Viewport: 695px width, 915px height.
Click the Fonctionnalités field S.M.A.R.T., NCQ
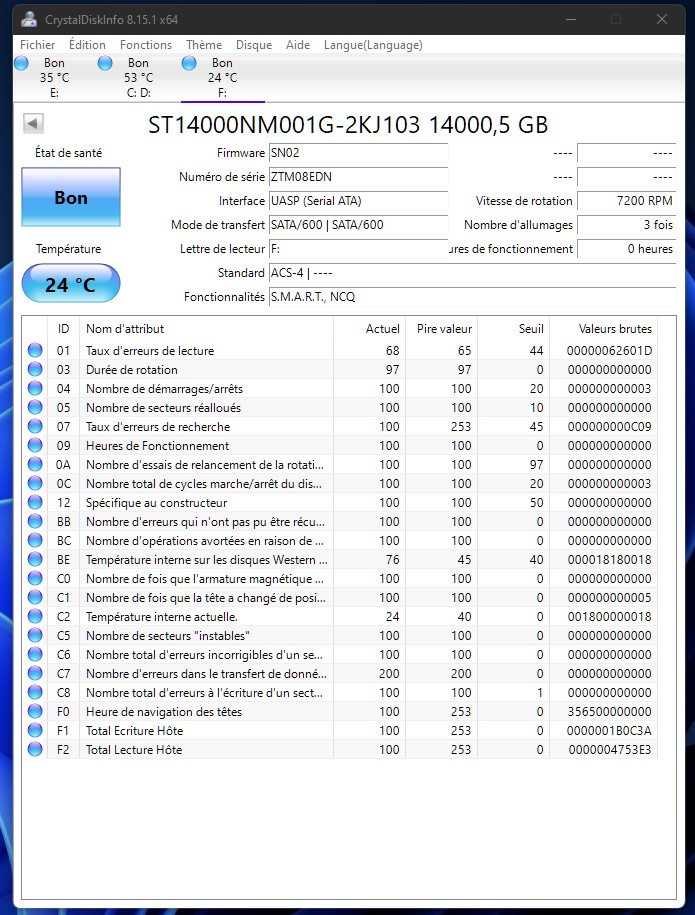pyautogui.click(x=472, y=296)
